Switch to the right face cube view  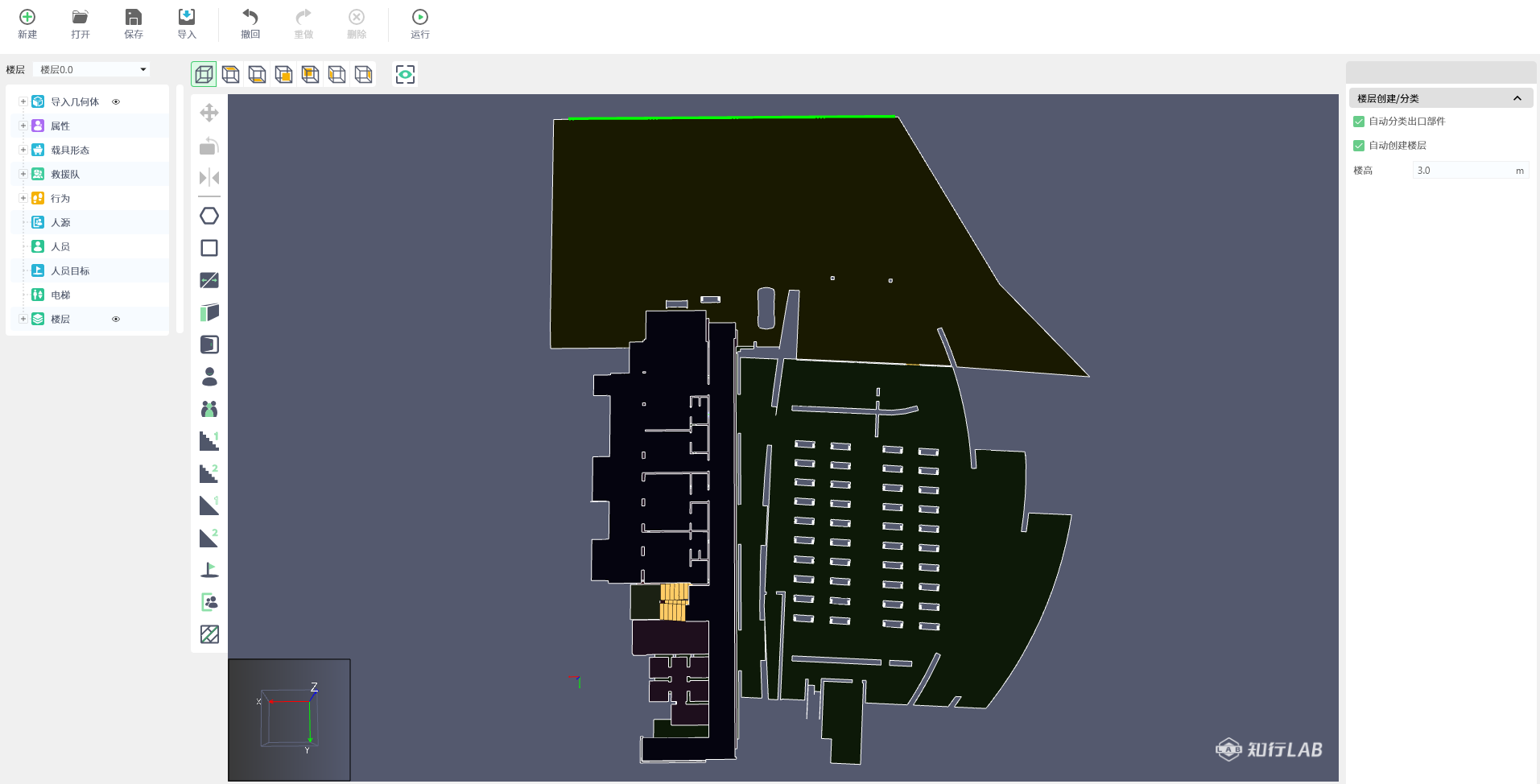[363, 74]
